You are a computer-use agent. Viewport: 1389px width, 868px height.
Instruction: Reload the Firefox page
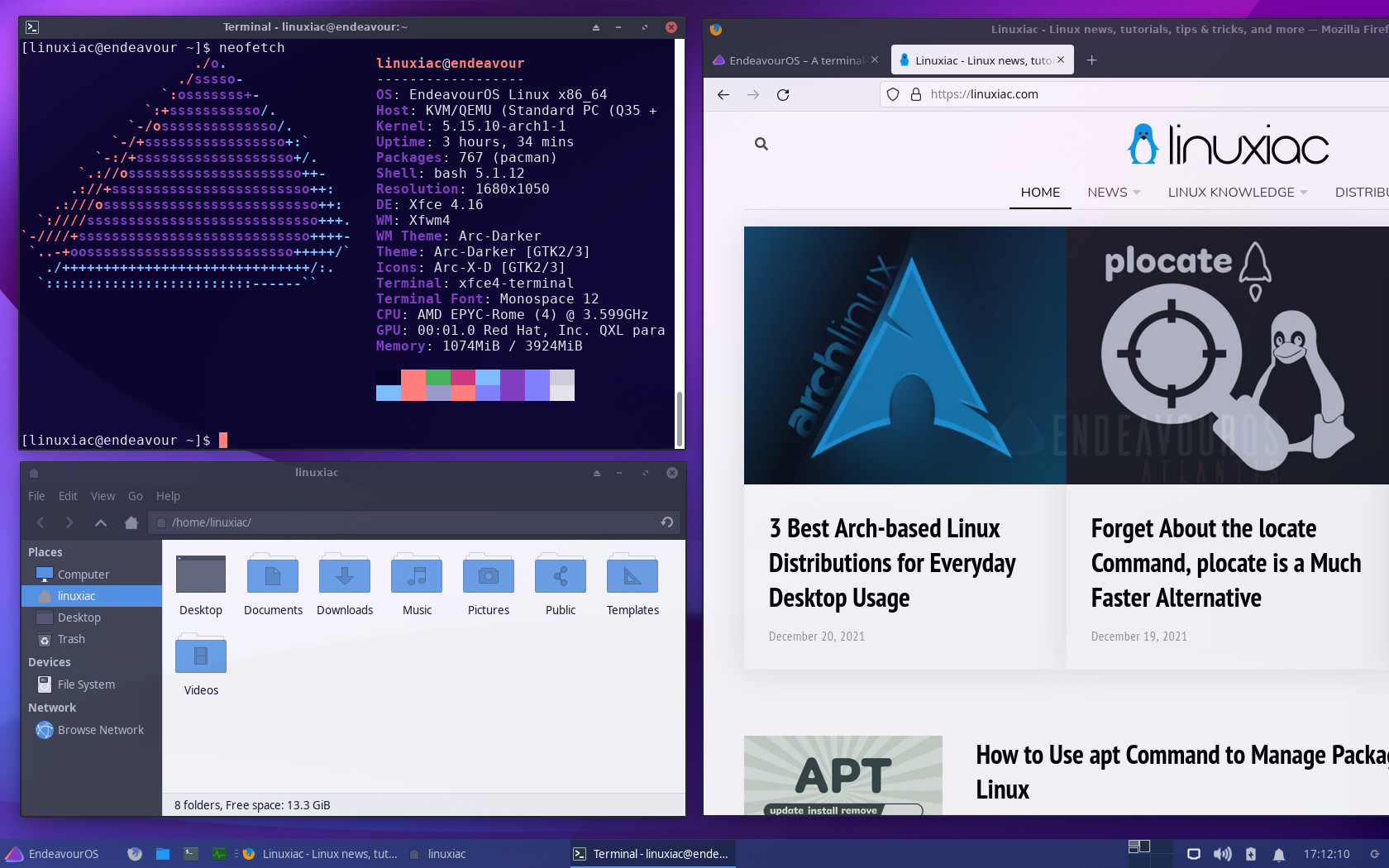click(x=783, y=94)
